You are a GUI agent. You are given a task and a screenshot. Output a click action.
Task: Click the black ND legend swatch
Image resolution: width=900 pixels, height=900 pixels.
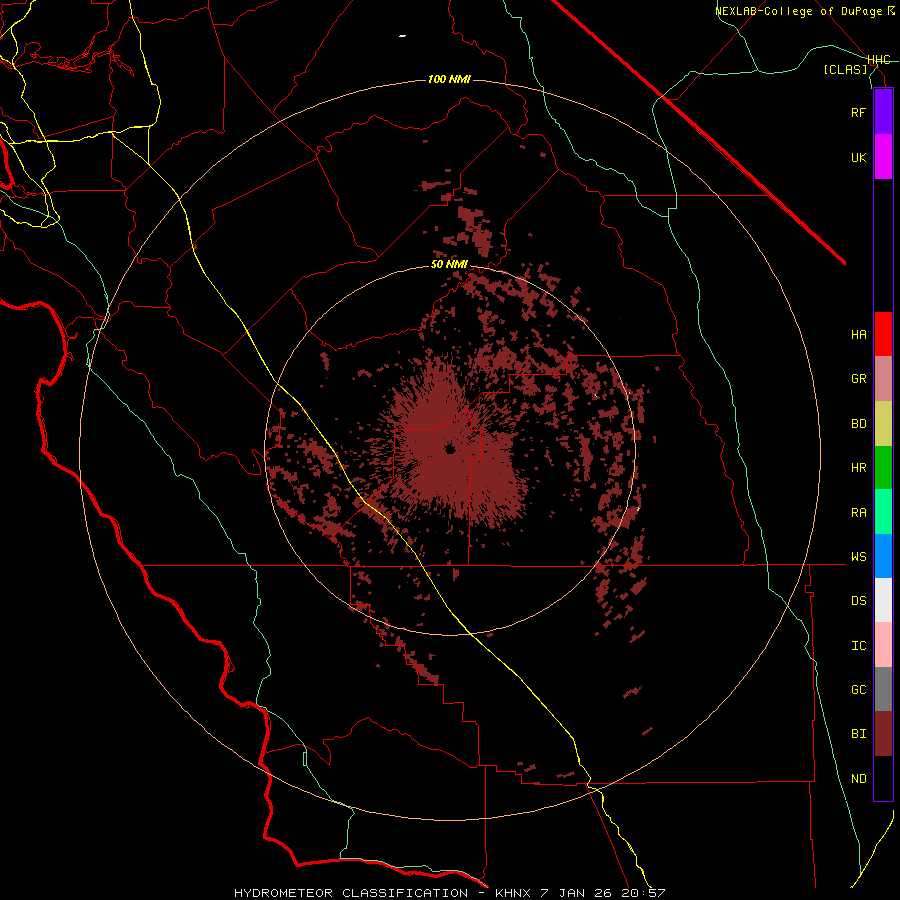[x=883, y=778]
